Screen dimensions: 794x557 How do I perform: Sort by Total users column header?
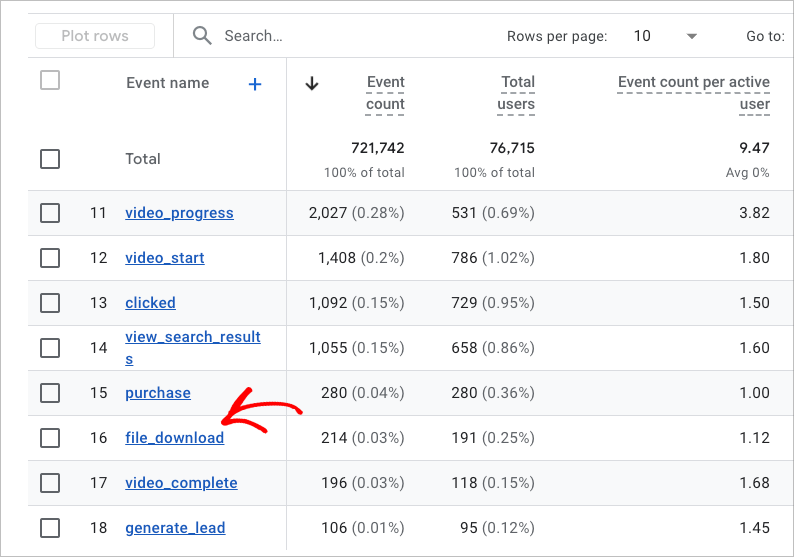click(x=517, y=93)
